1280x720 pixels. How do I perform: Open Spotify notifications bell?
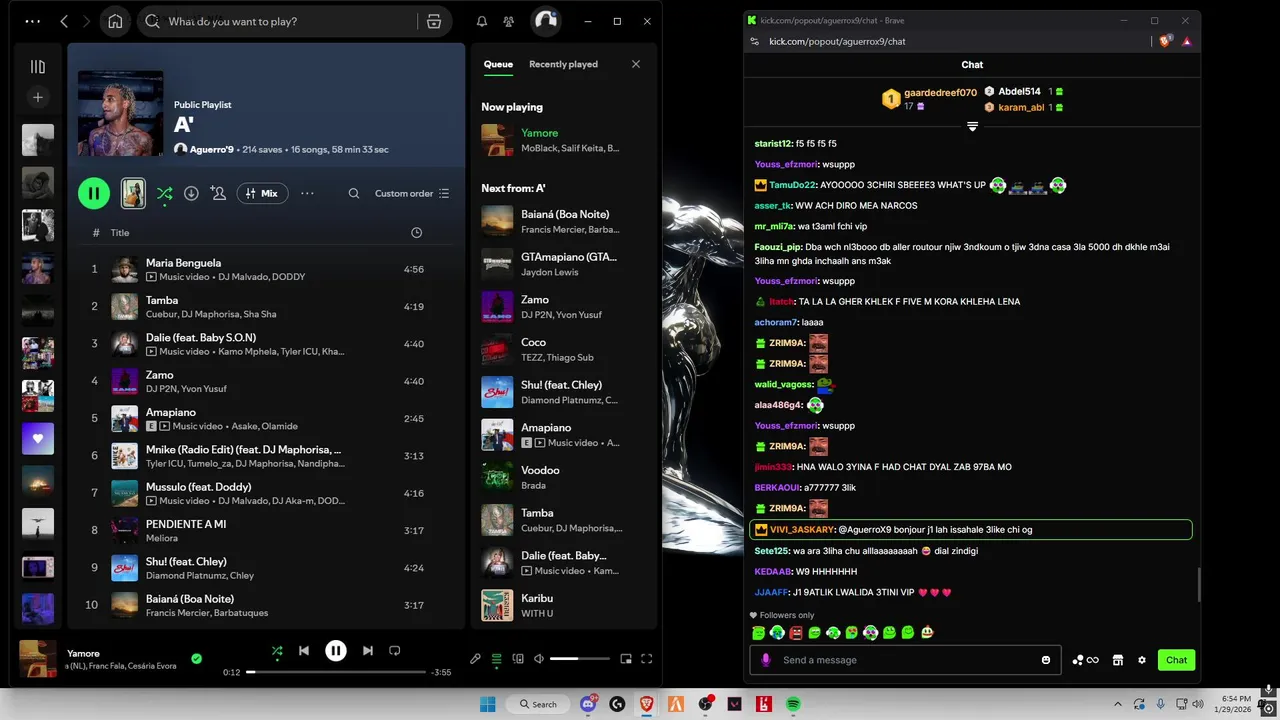(x=482, y=21)
